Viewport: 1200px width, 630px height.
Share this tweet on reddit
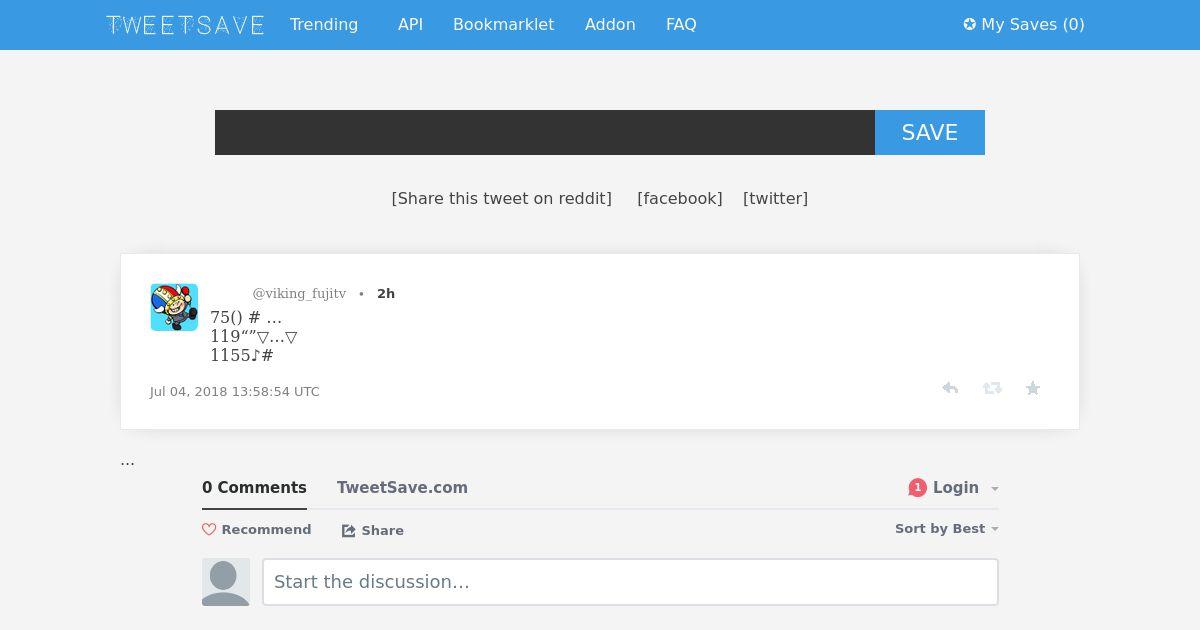(x=501, y=198)
